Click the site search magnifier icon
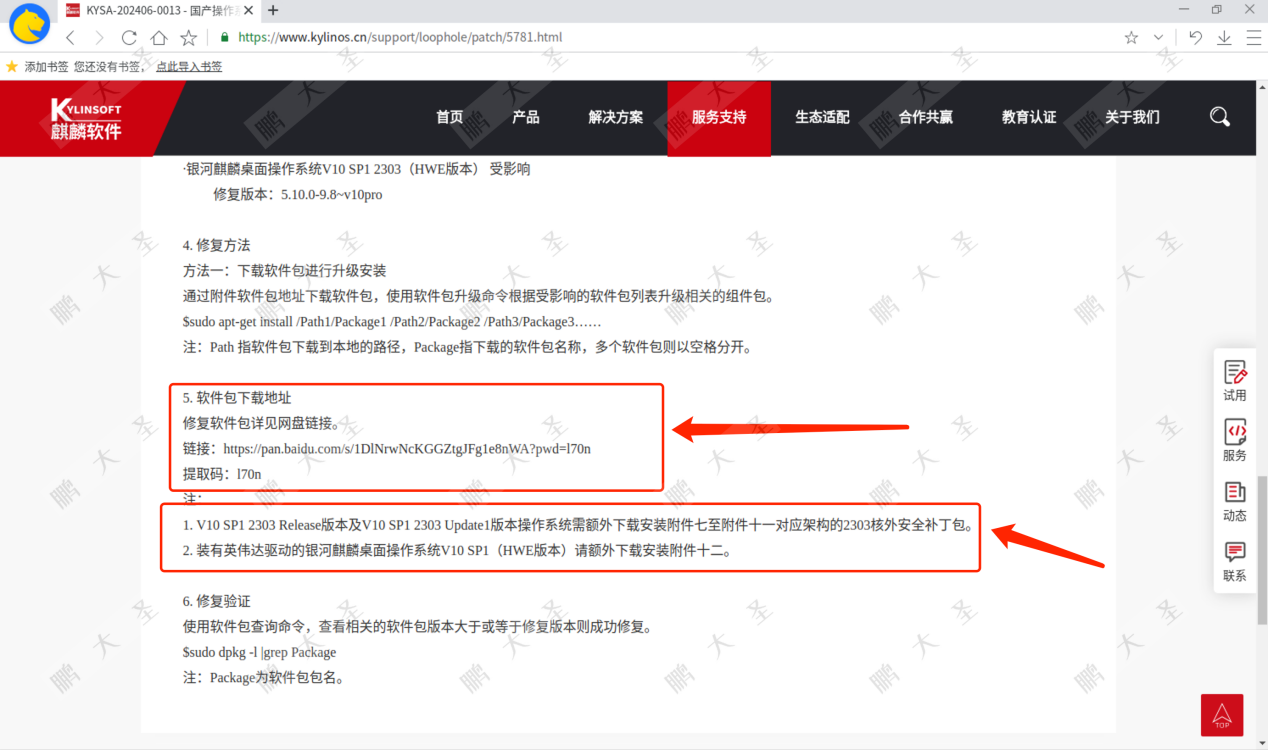The image size is (1268, 750). pyautogui.click(x=1220, y=117)
